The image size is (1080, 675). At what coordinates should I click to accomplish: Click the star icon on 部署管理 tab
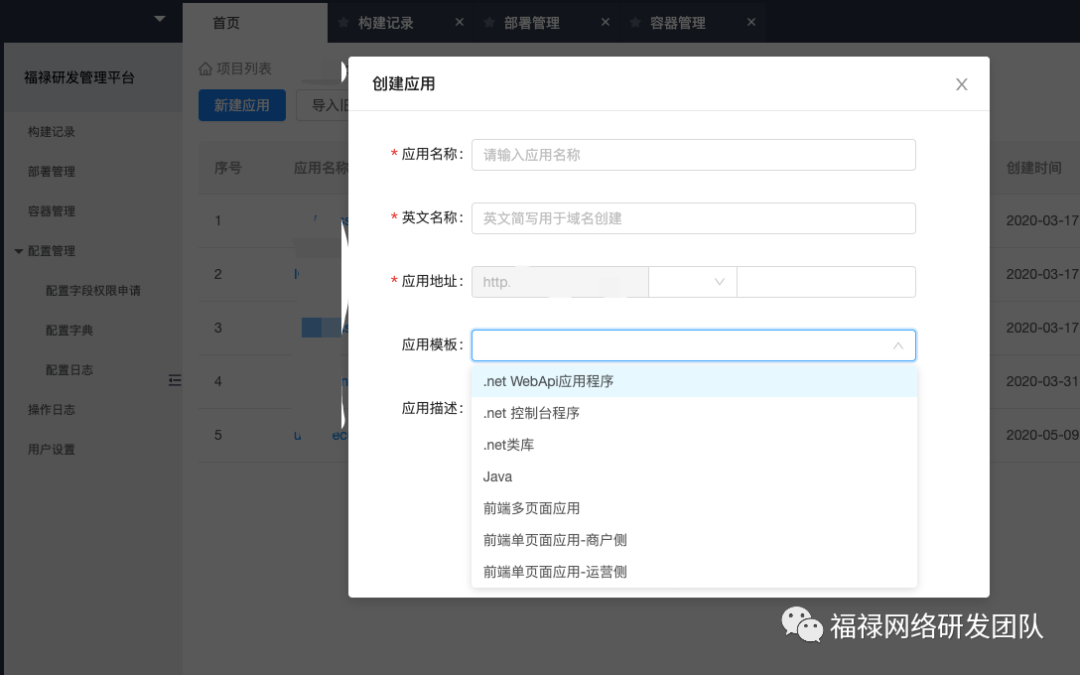(x=489, y=23)
